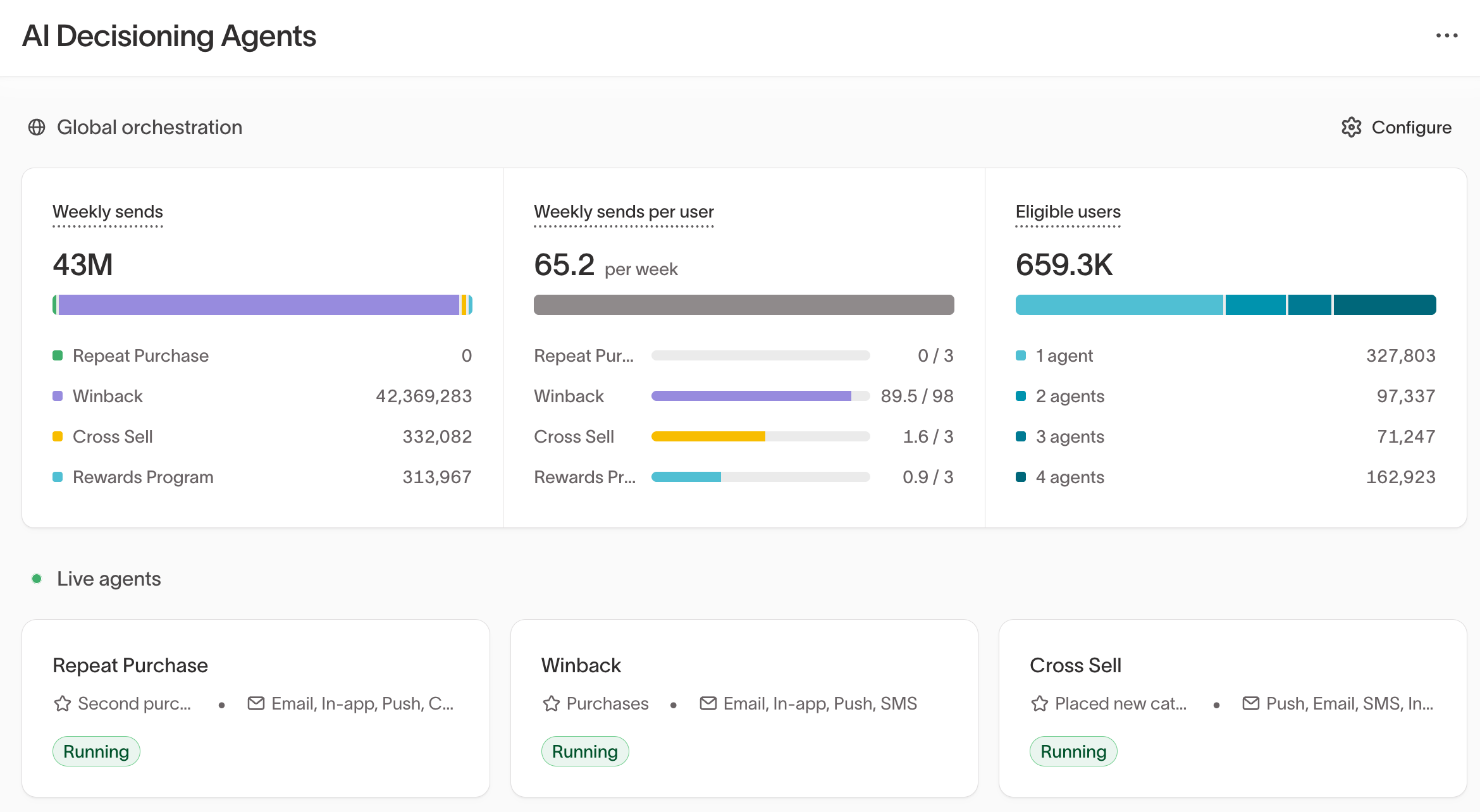This screenshot has height=812, width=1480.
Task: Click the Cross Sell value 332,082
Action: point(437,436)
